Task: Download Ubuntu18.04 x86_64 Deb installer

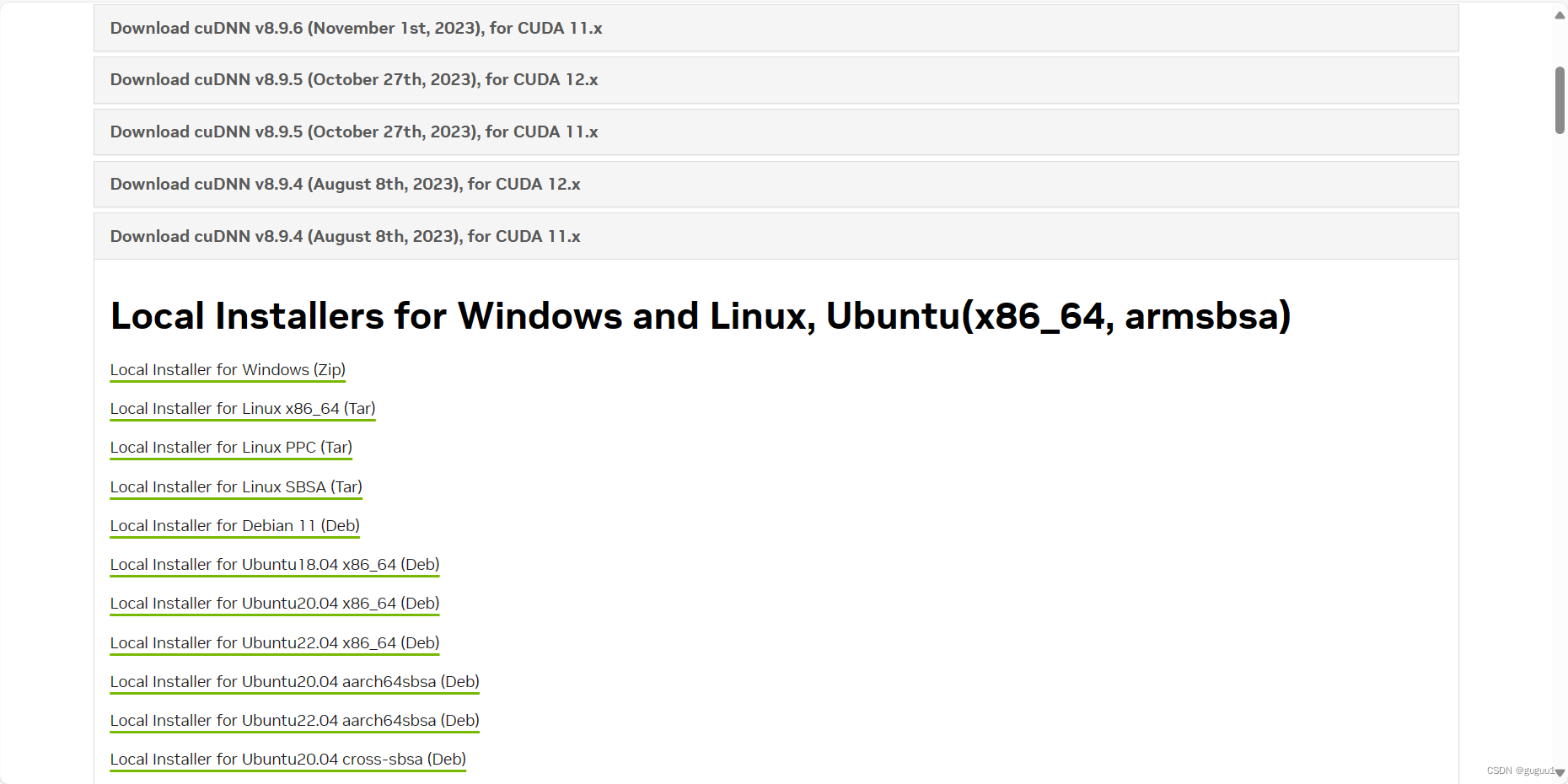Action: pos(274,564)
